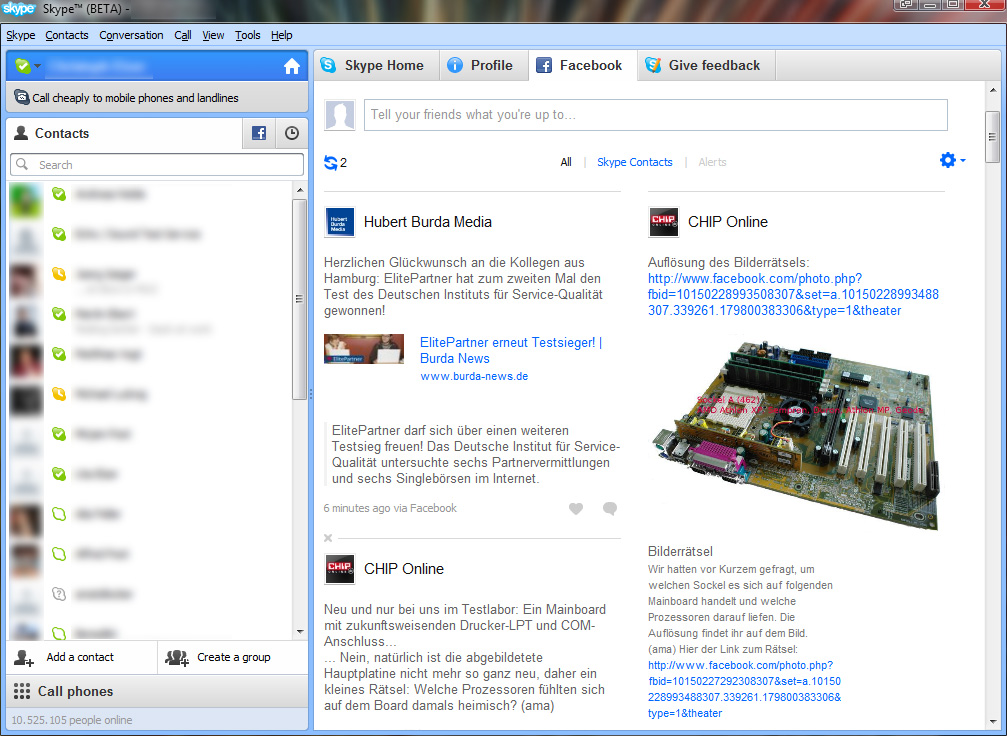This screenshot has width=1007, height=736.
Task: Open the Tools menu
Action: pyautogui.click(x=247, y=35)
